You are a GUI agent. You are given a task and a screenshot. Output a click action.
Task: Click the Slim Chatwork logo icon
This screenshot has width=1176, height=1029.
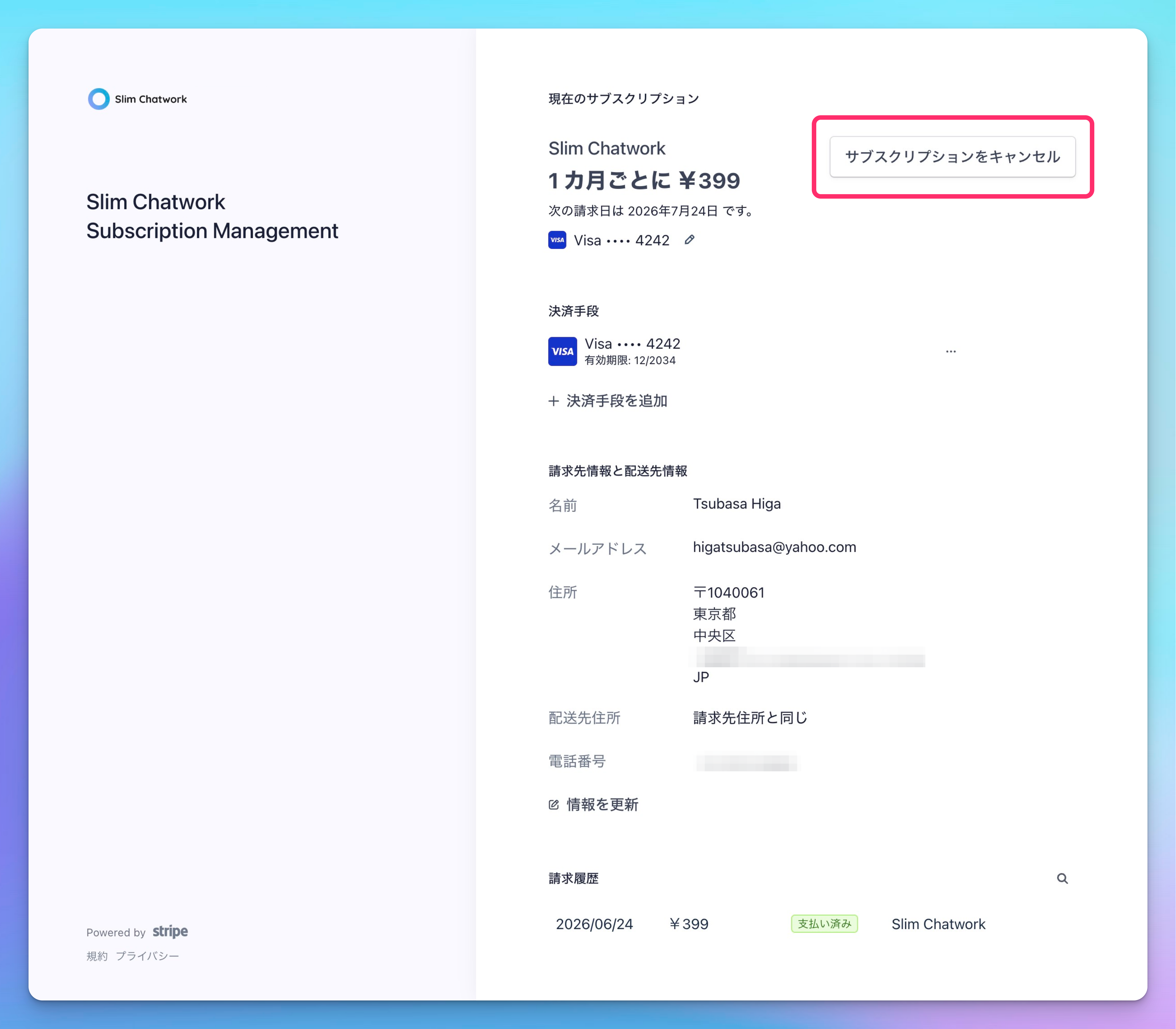99,99
